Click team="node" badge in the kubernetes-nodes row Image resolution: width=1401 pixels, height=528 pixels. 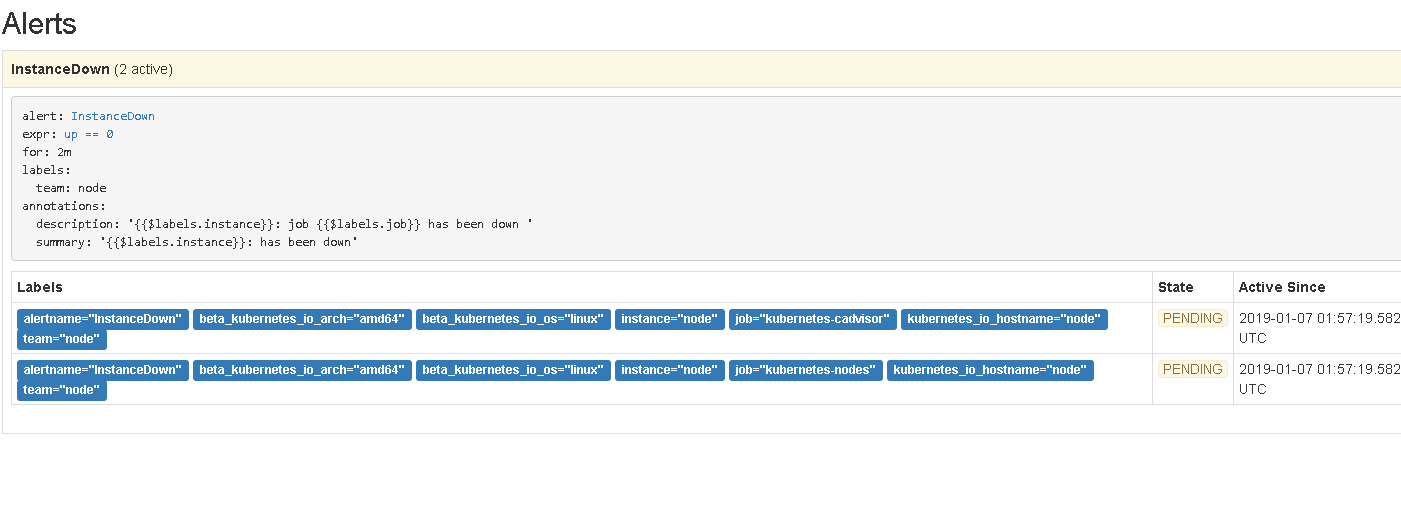[62, 390]
